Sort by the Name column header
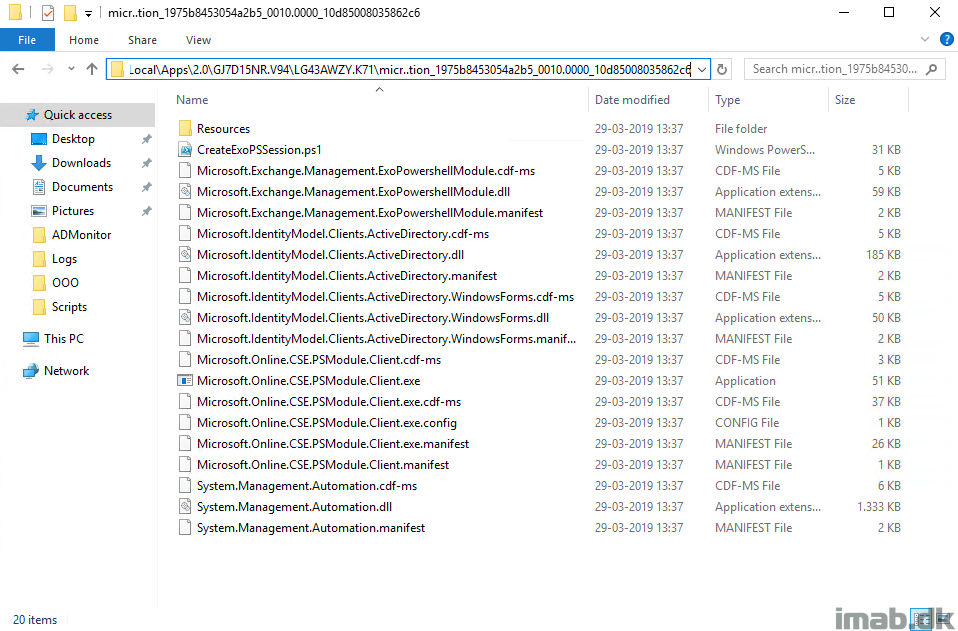The image size is (958, 631). click(192, 100)
